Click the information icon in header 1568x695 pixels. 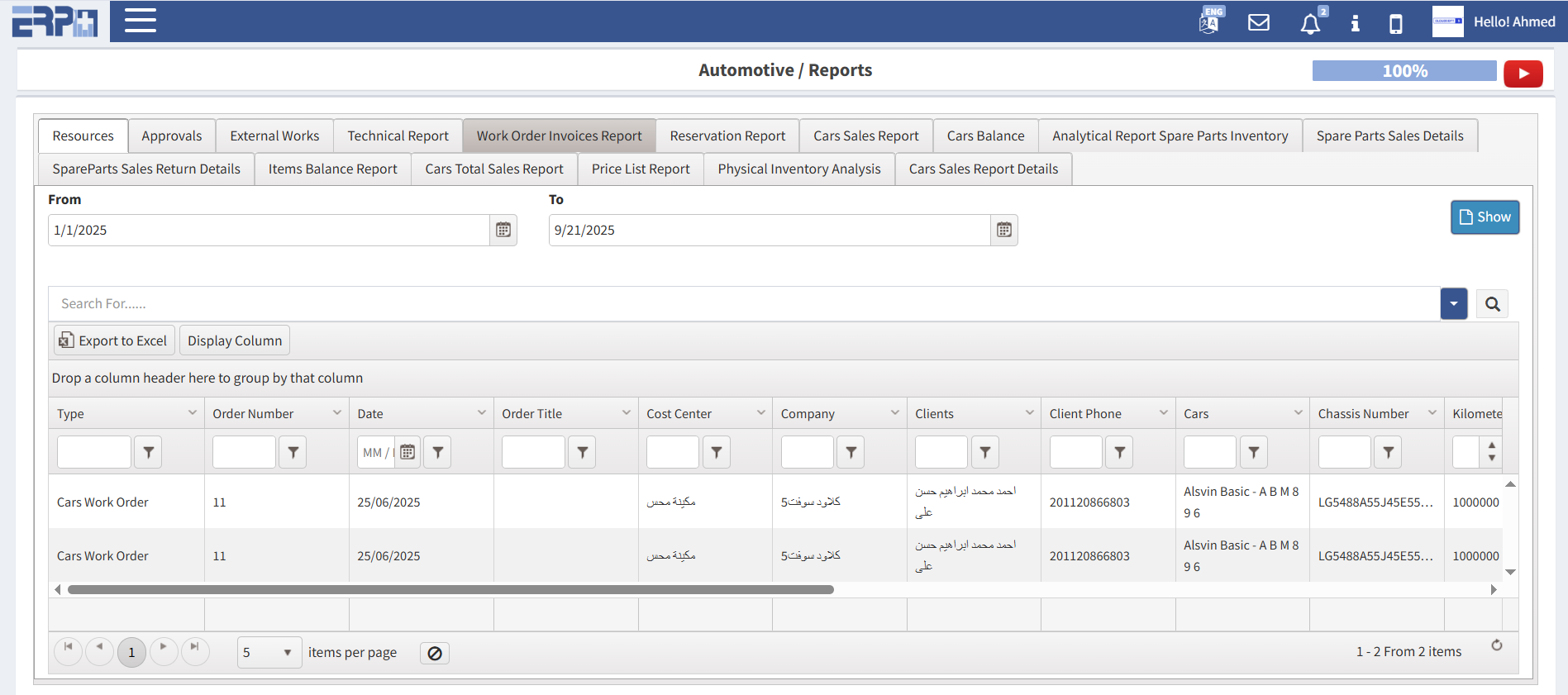pyautogui.click(x=1355, y=23)
